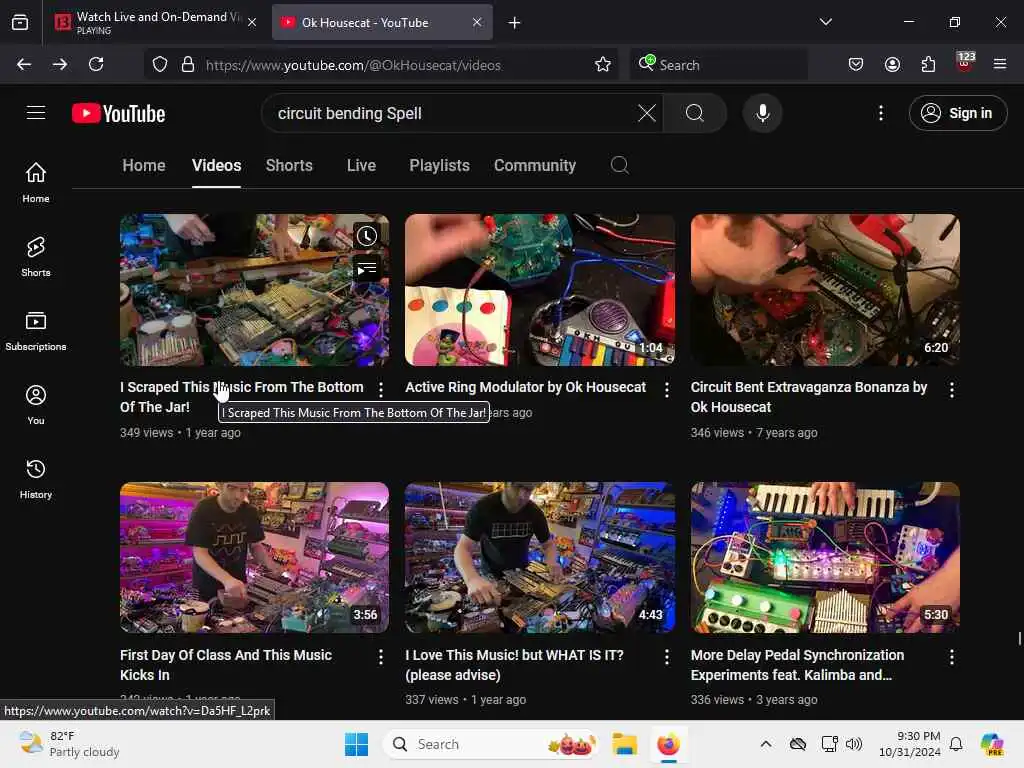Viewport: 1024px width, 768px height.
Task: Open the Community channel tab
Action: (535, 165)
